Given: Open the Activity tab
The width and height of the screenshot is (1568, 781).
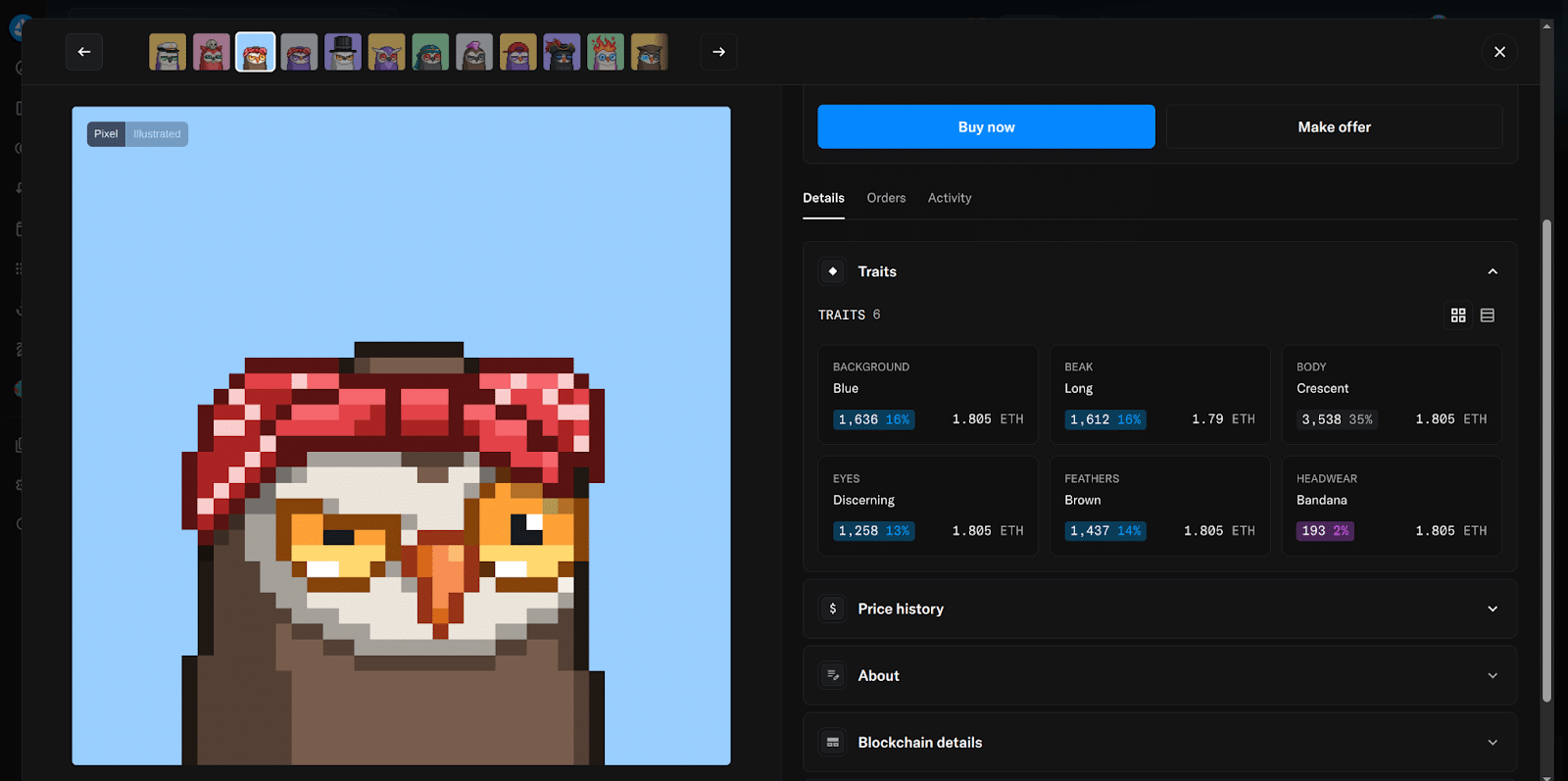Looking at the screenshot, I should coord(950,198).
